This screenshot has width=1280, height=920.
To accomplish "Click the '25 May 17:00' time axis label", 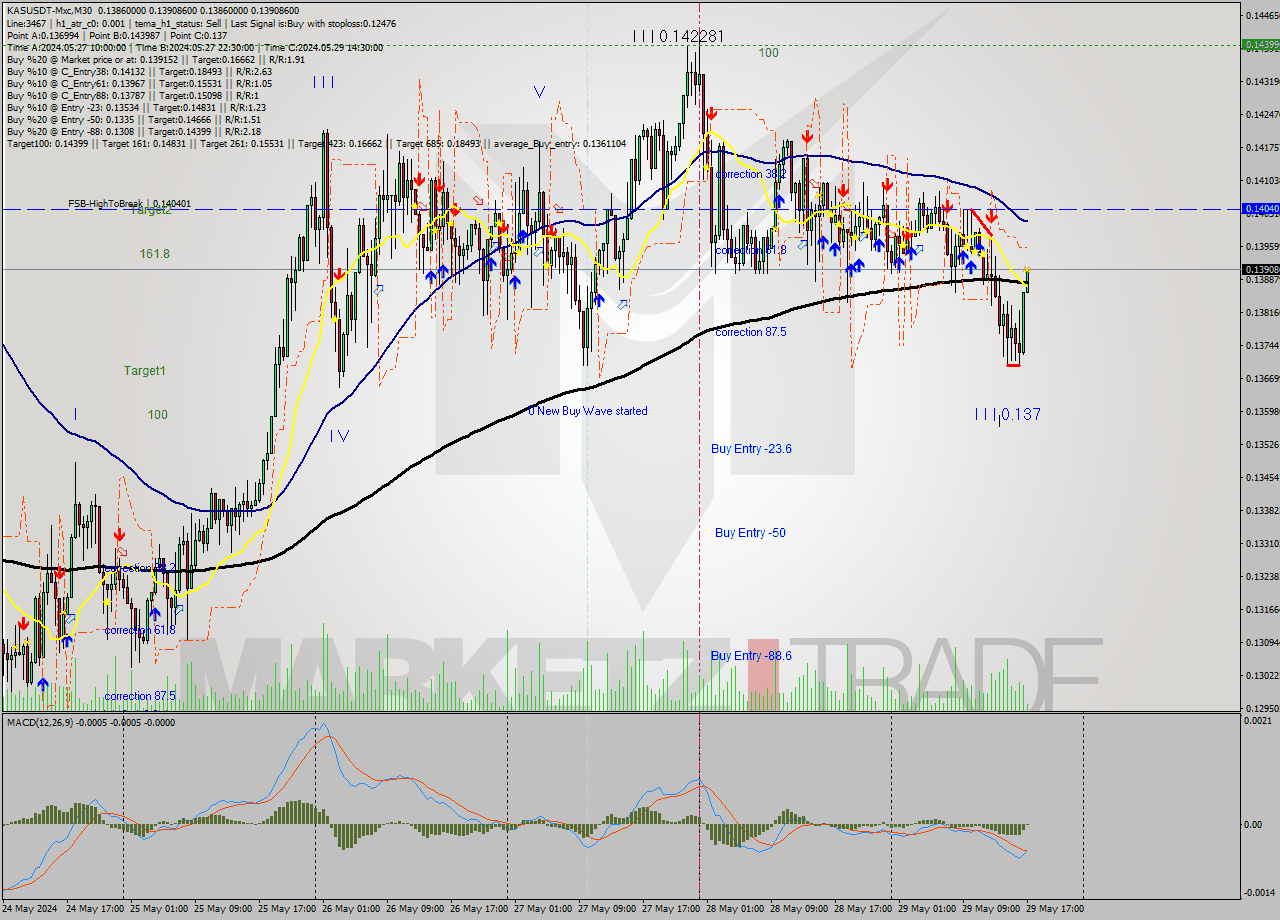I will click(x=286, y=909).
